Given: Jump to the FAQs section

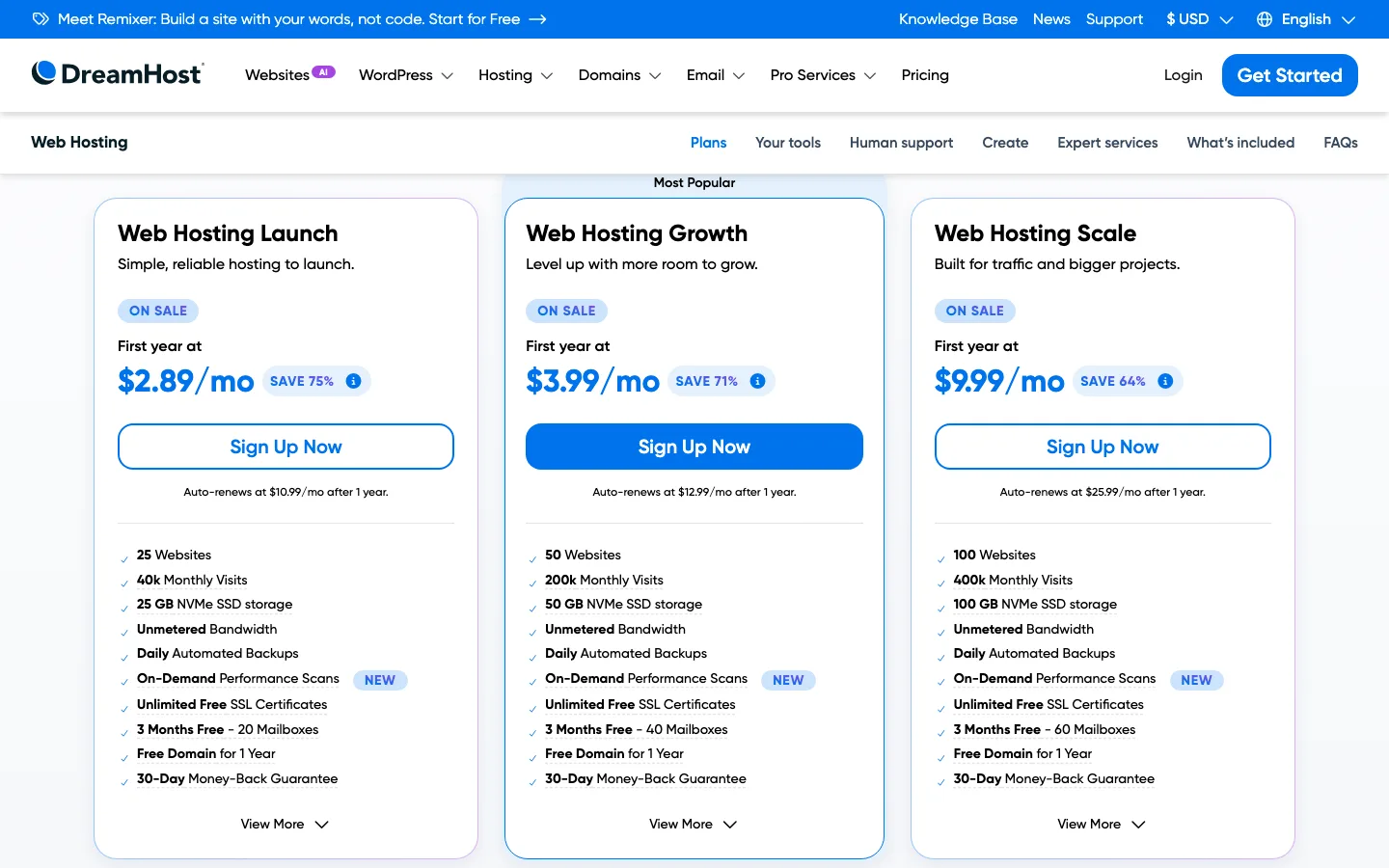Looking at the screenshot, I should [1341, 143].
